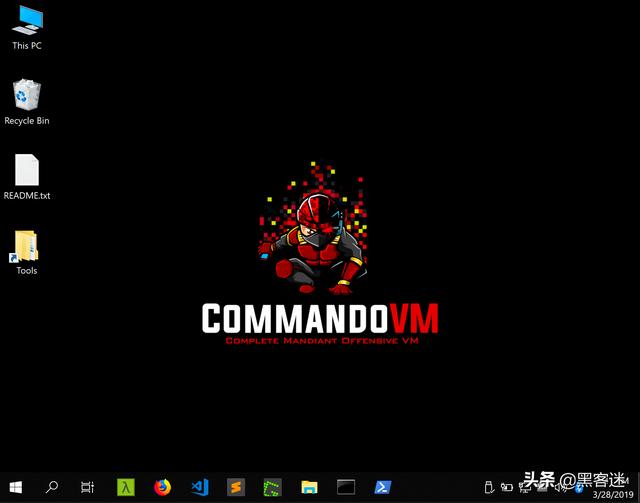
Task: Click the green dotted-square taskbar icon
Action: (272, 487)
